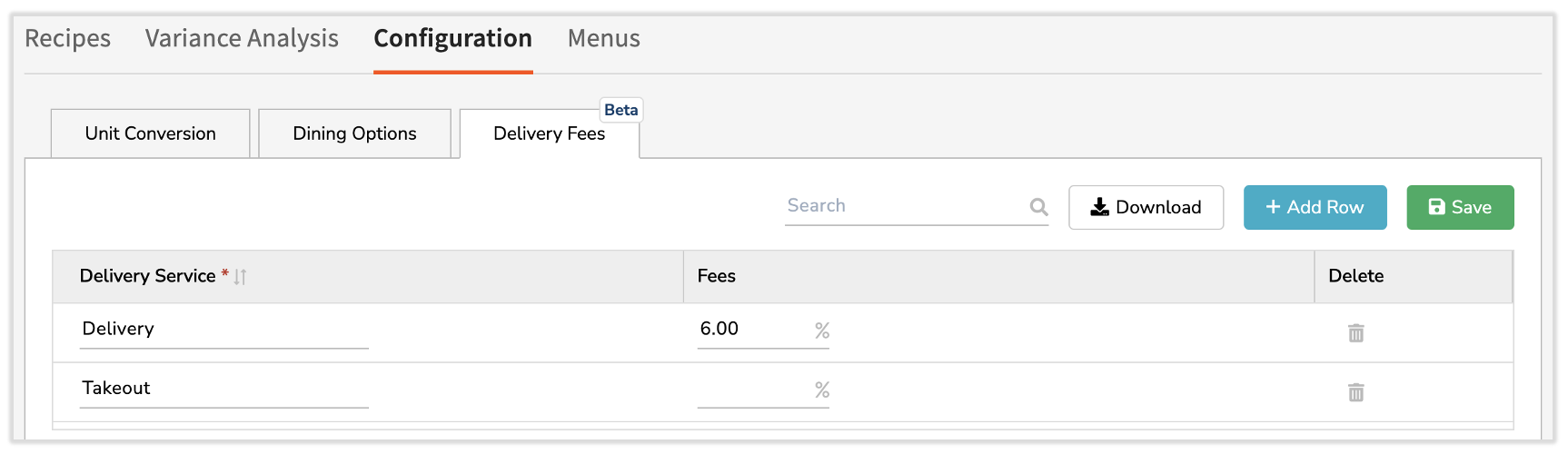
Task: Edit the Delivery fee value 6.00
Action: click(749, 329)
